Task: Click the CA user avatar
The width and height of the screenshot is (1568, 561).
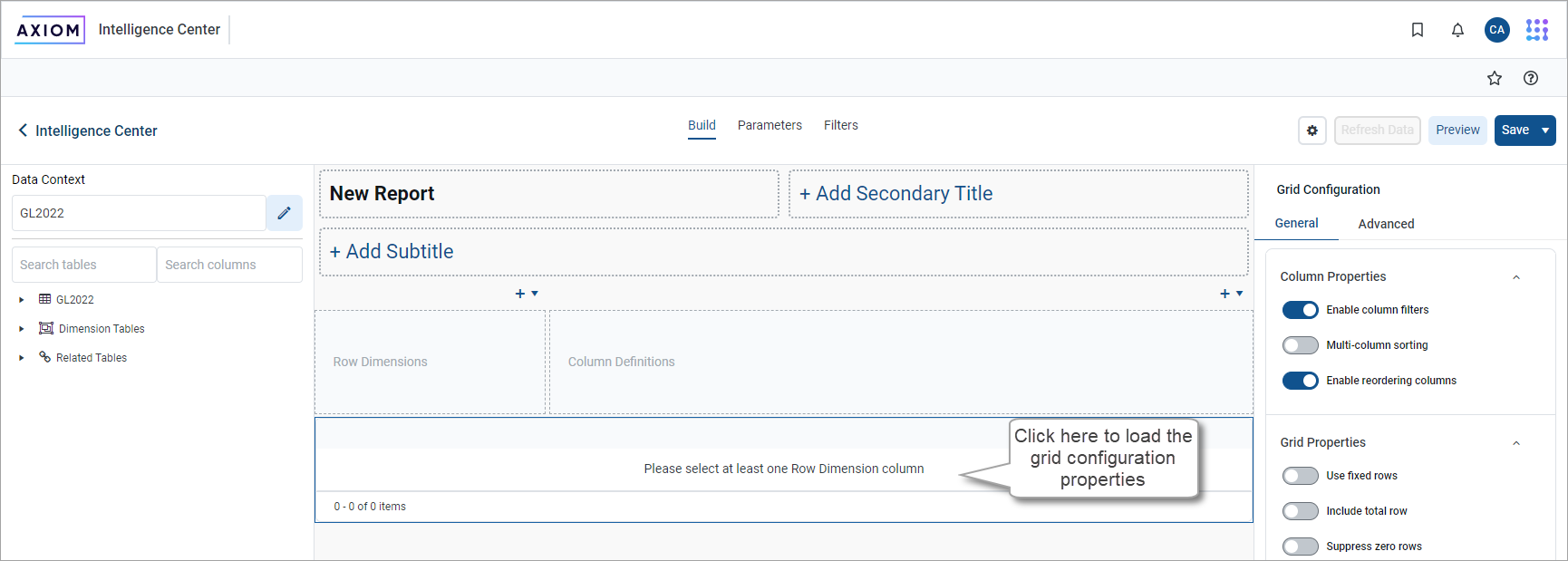Action: coord(1497,30)
